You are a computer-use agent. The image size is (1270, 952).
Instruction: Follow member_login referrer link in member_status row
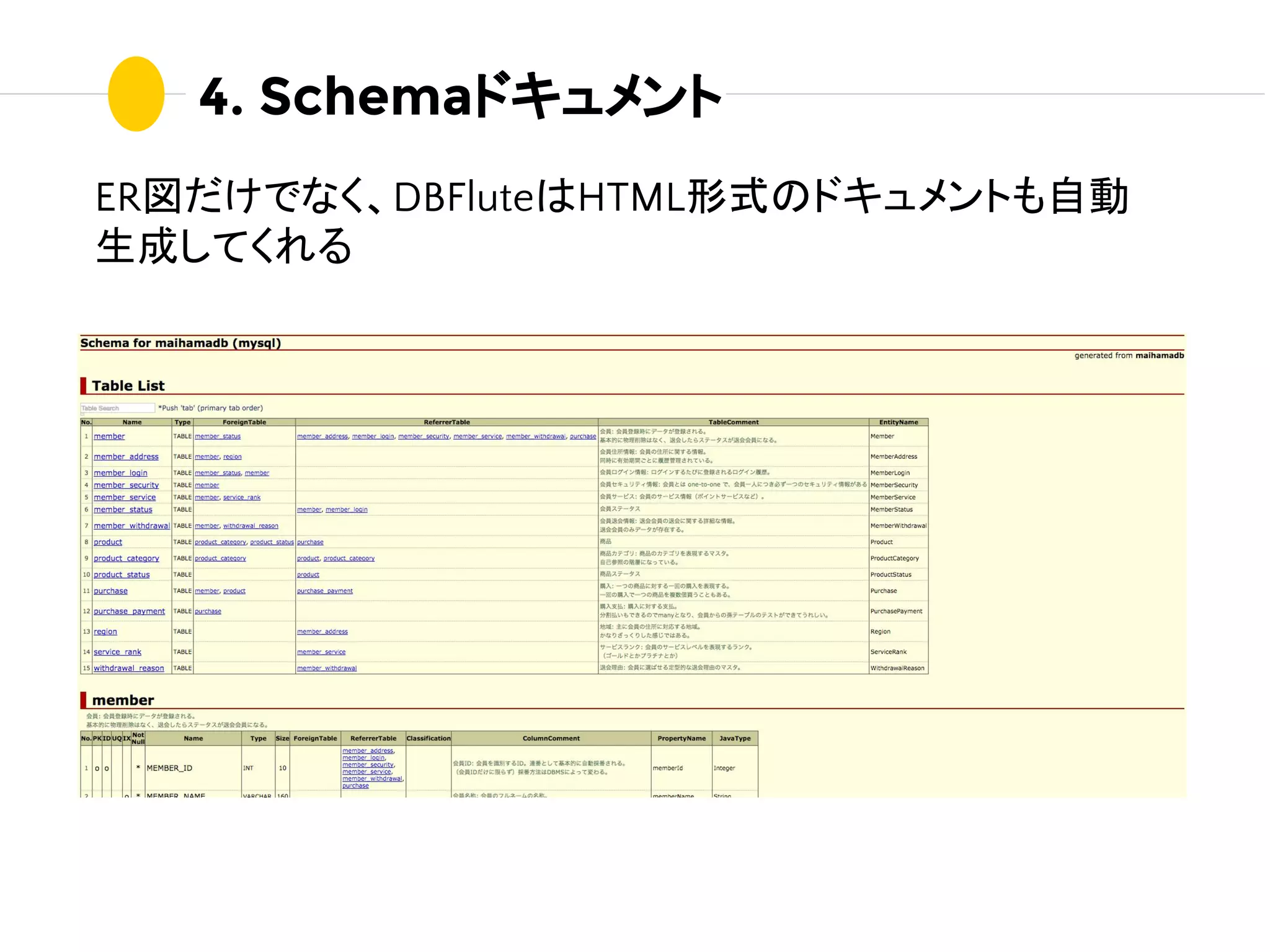(346, 509)
